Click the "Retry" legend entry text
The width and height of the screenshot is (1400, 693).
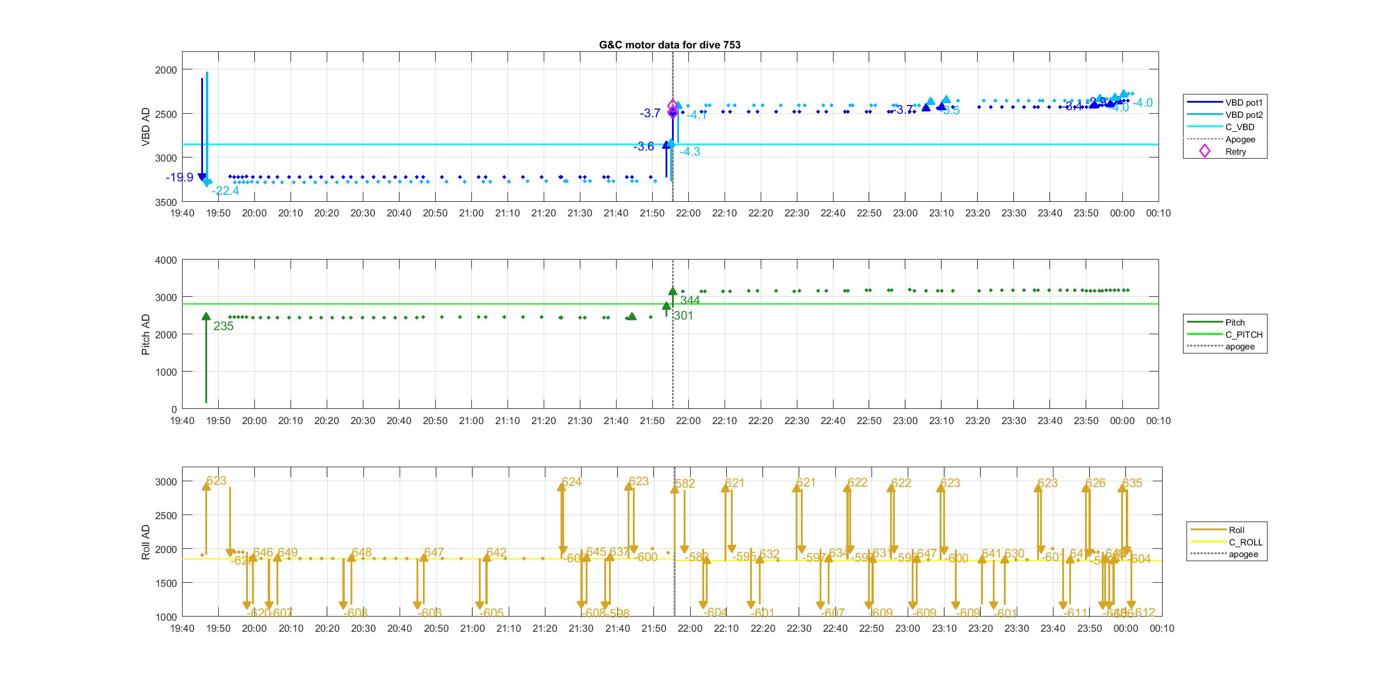point(1236,152)
